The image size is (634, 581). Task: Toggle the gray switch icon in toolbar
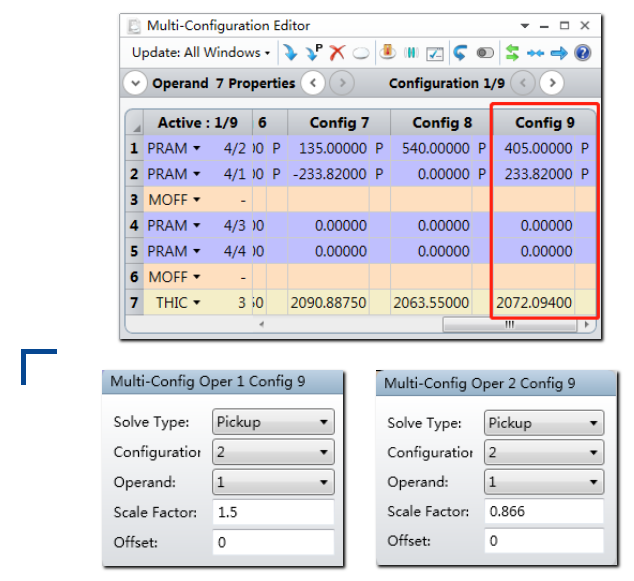point(485,53)
